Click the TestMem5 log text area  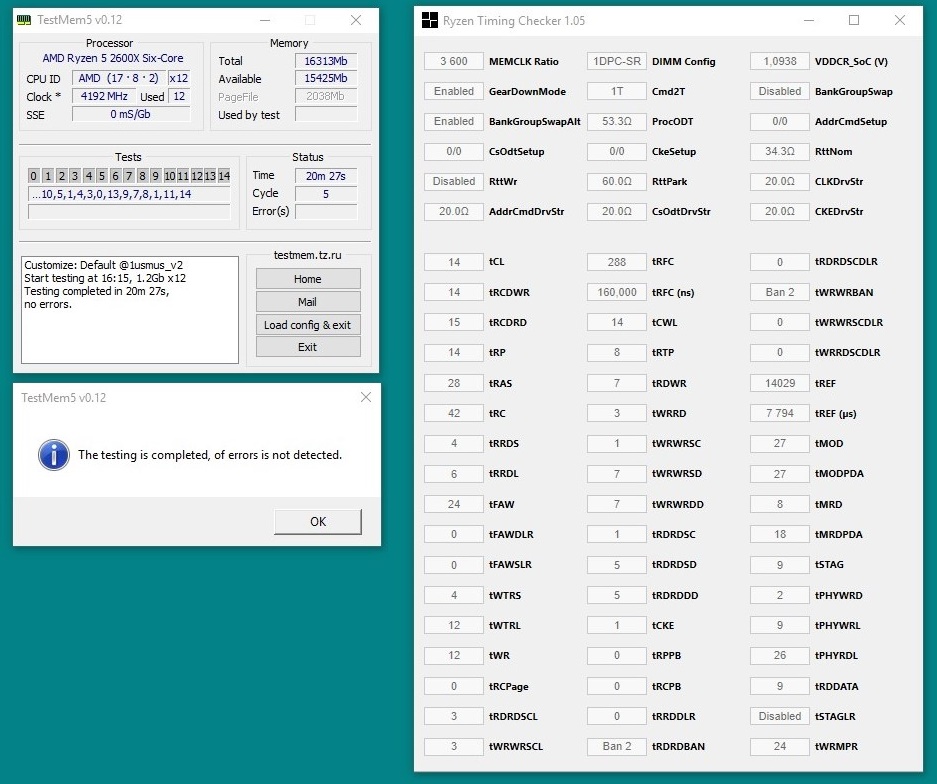click(x=130, y=310)
